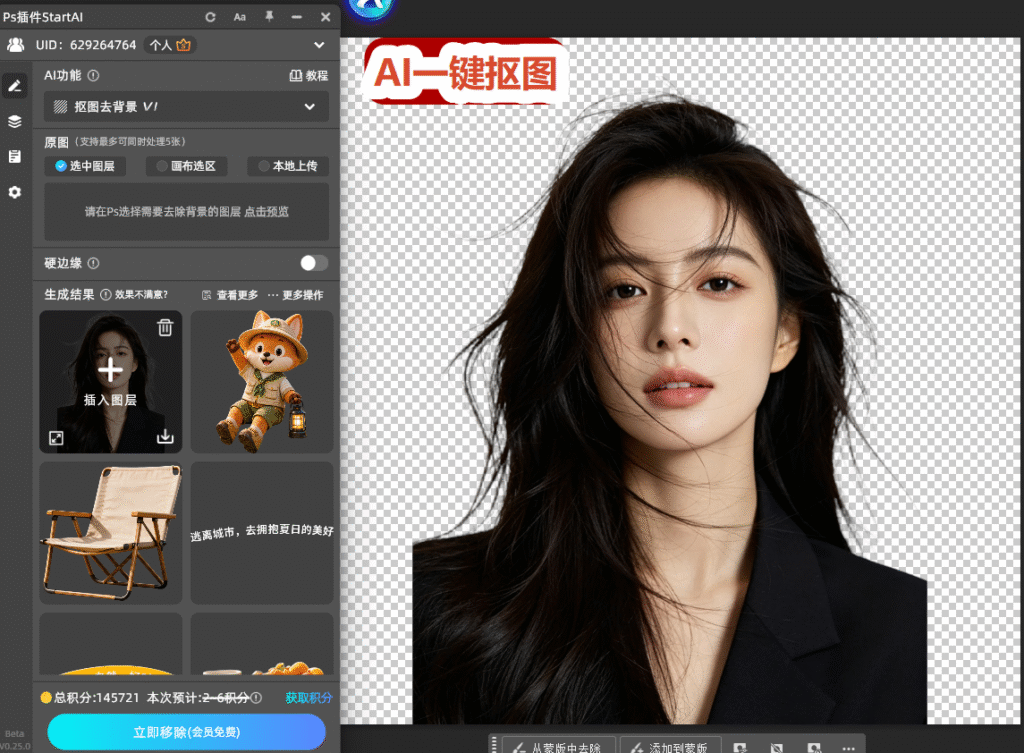Click info icon beside 本次预计 points
1024x753 pixels.
coord(257,697)
